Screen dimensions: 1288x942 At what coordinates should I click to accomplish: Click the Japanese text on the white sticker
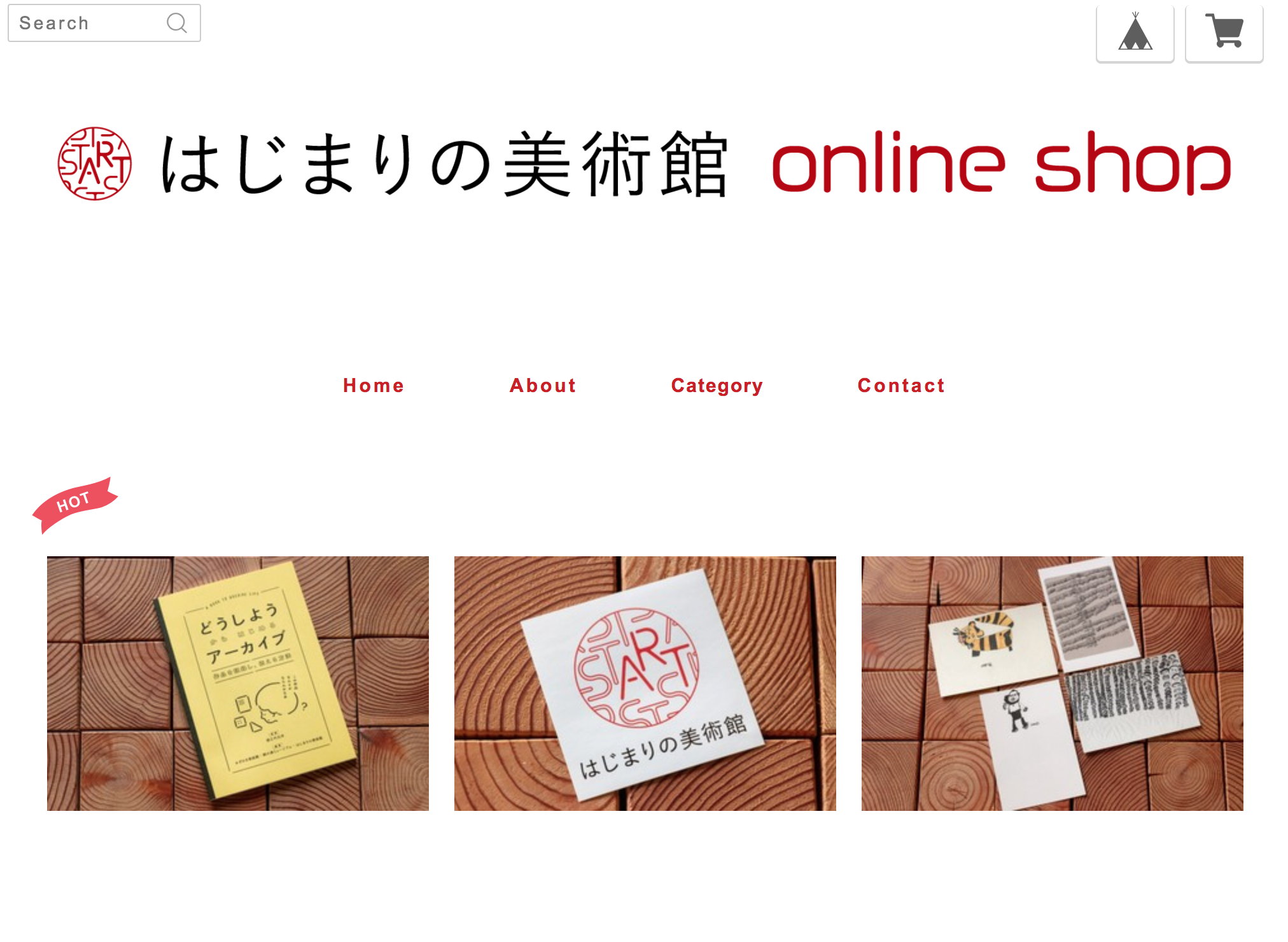(x=662, y=745)
